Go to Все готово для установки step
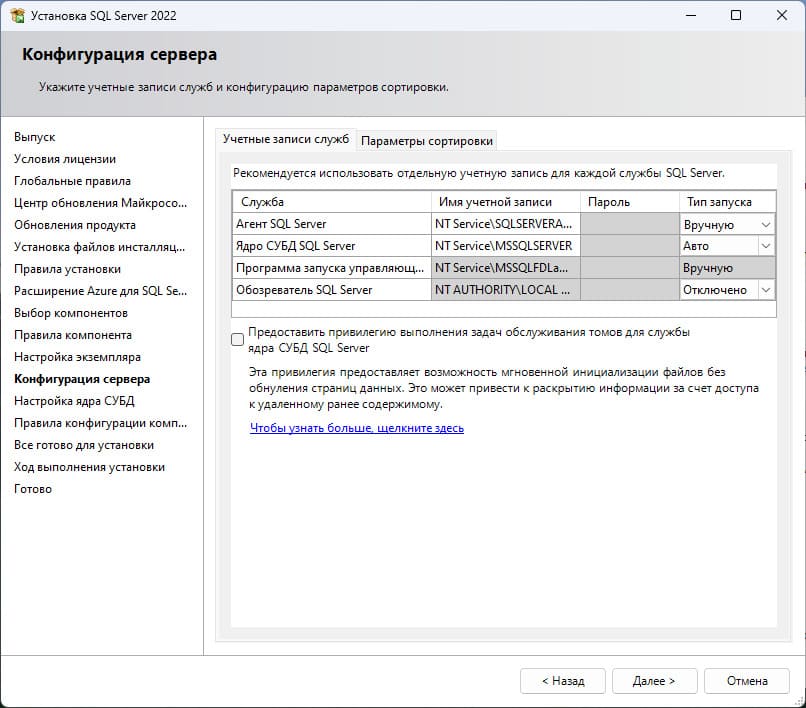806x708 pixels. pos(84,445)
